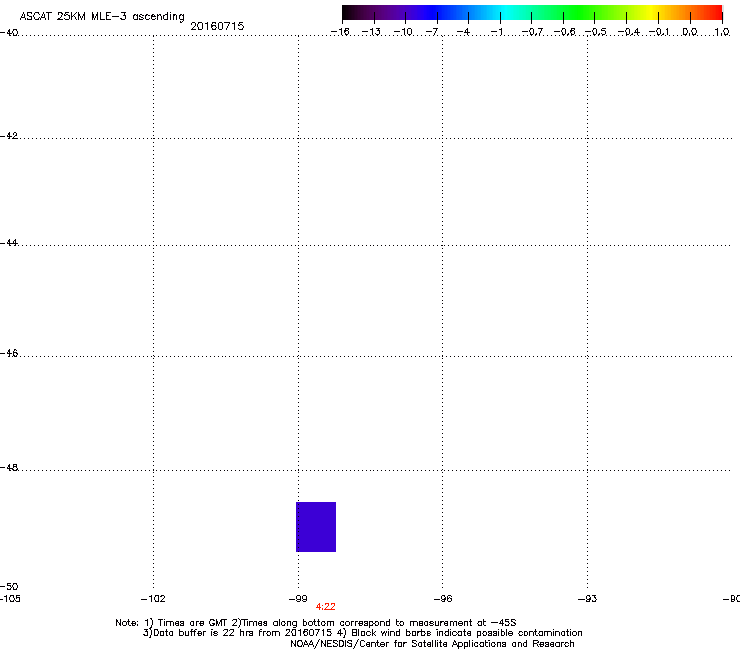Click the -42 latitude axis label
Screen dimensions: 740x650
coord(9,135)
